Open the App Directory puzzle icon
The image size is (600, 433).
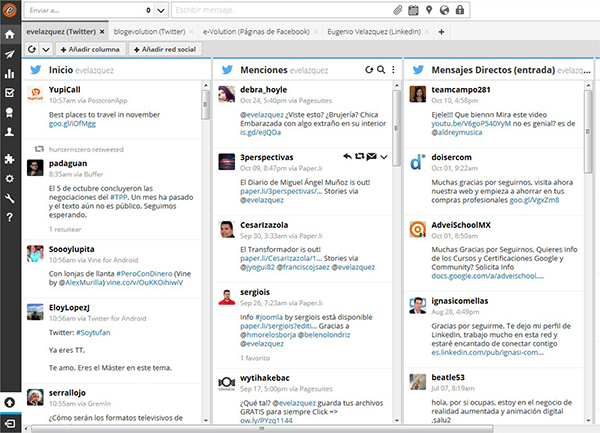[10, 159]
